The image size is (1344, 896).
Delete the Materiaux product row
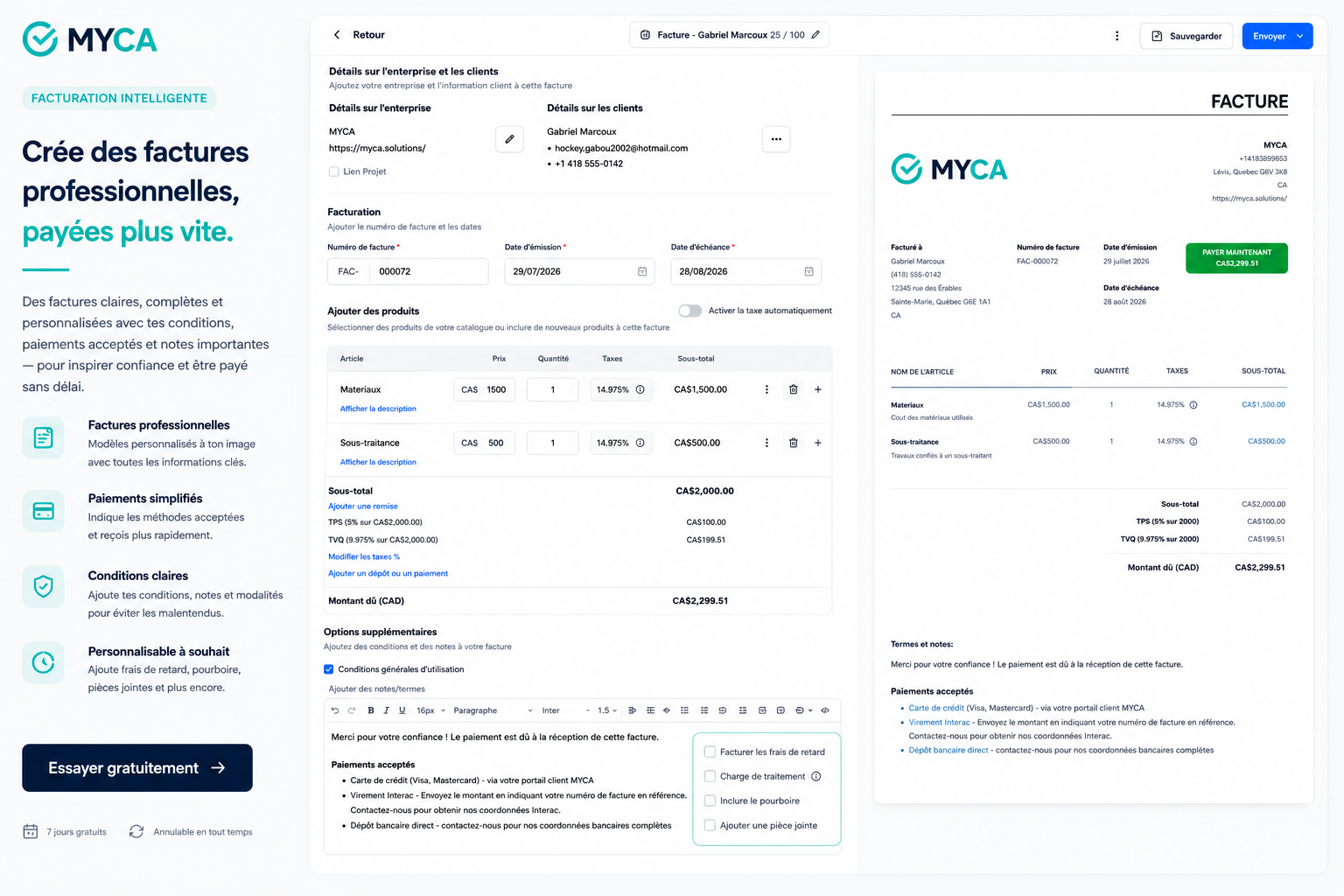pos(794,389)
